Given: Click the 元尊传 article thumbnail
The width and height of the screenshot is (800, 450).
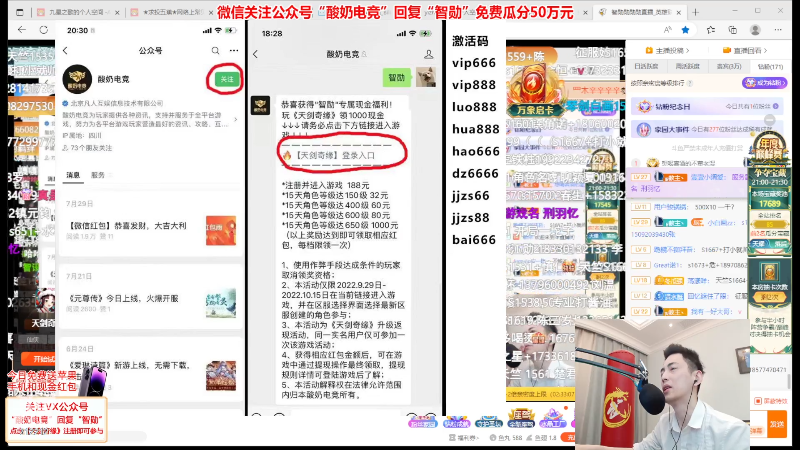Looking at the screenshot, I should pos(221,303).
